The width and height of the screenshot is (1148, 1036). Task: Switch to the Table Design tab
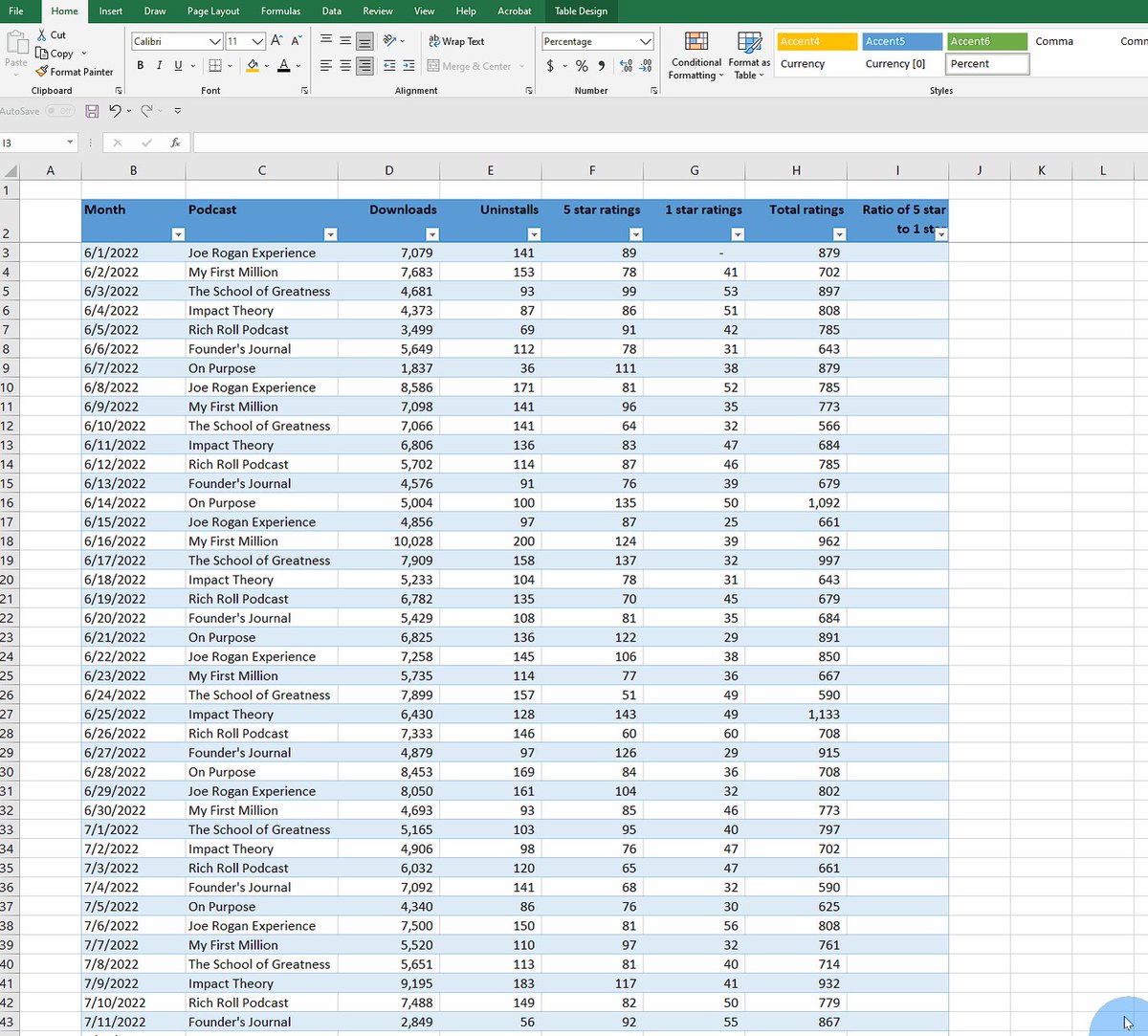tap(581, 11)
